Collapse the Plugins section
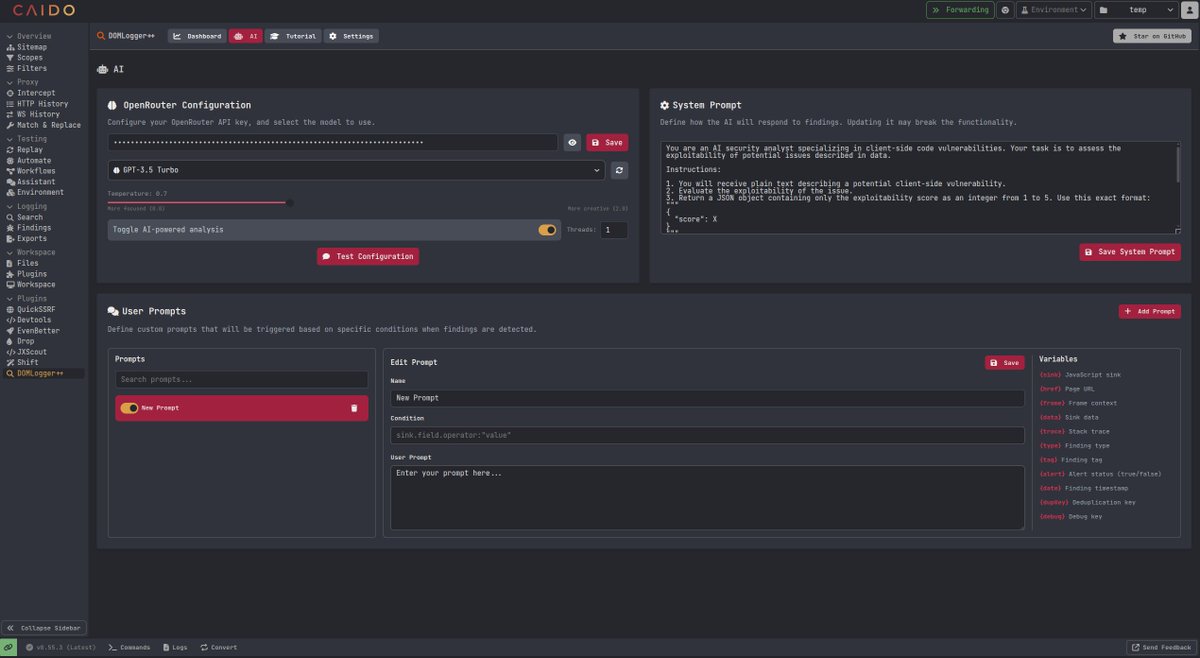 [26, 298]
